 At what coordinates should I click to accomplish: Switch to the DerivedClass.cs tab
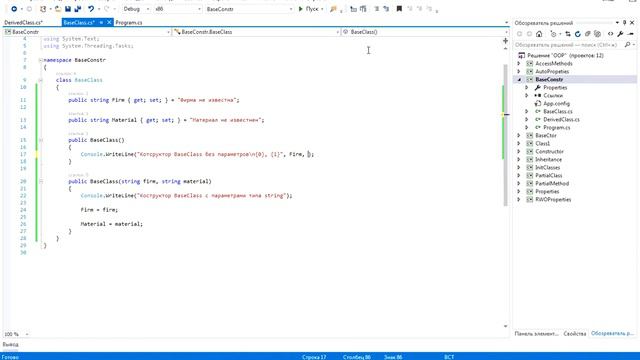click(x=24, y=22)
